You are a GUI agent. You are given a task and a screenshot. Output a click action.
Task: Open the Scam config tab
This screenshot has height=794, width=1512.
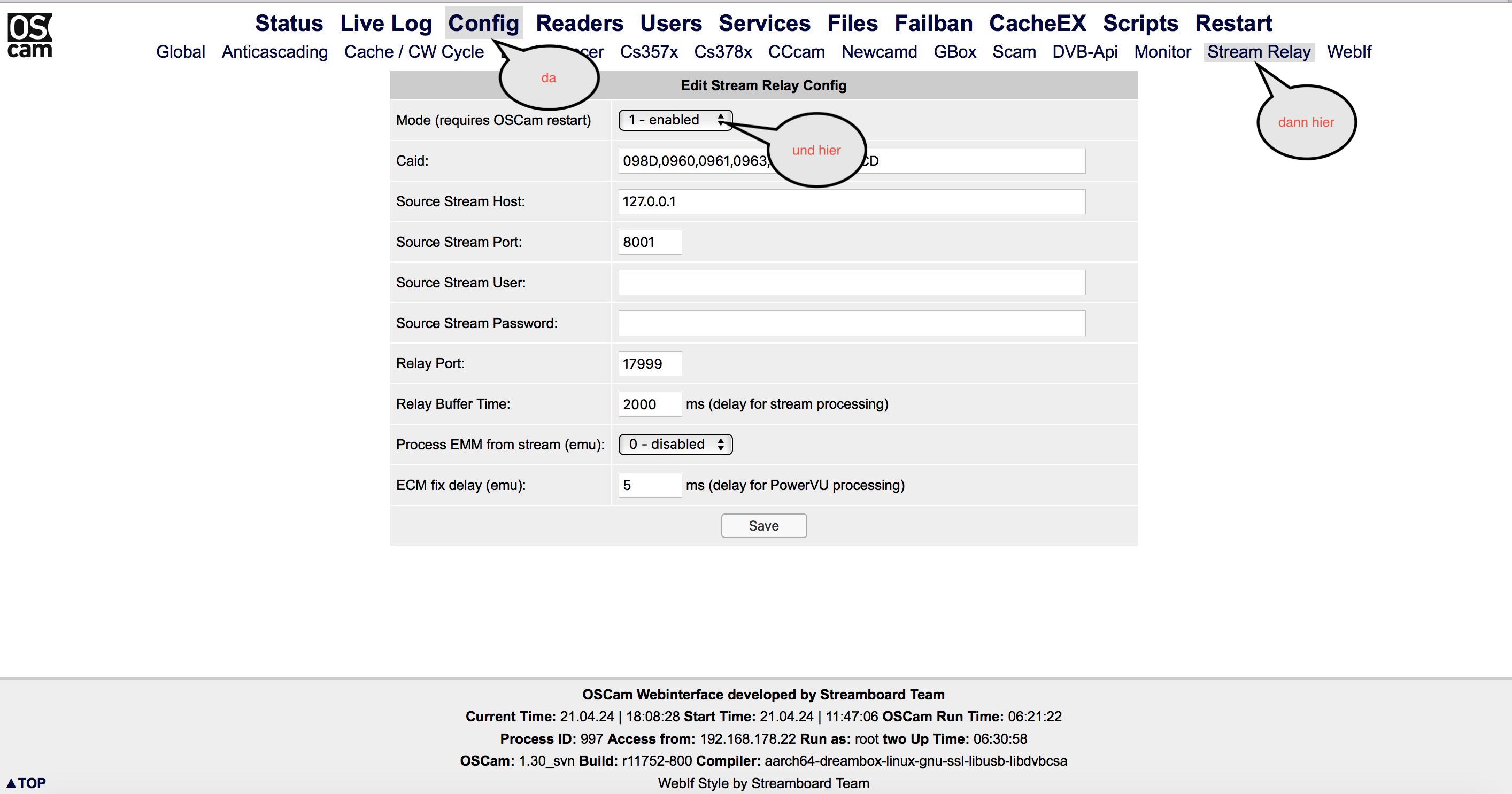1014,52
